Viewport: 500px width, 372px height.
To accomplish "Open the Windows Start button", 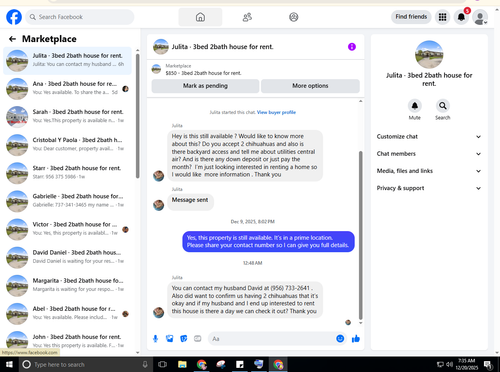I will click(x=9, y=364).
